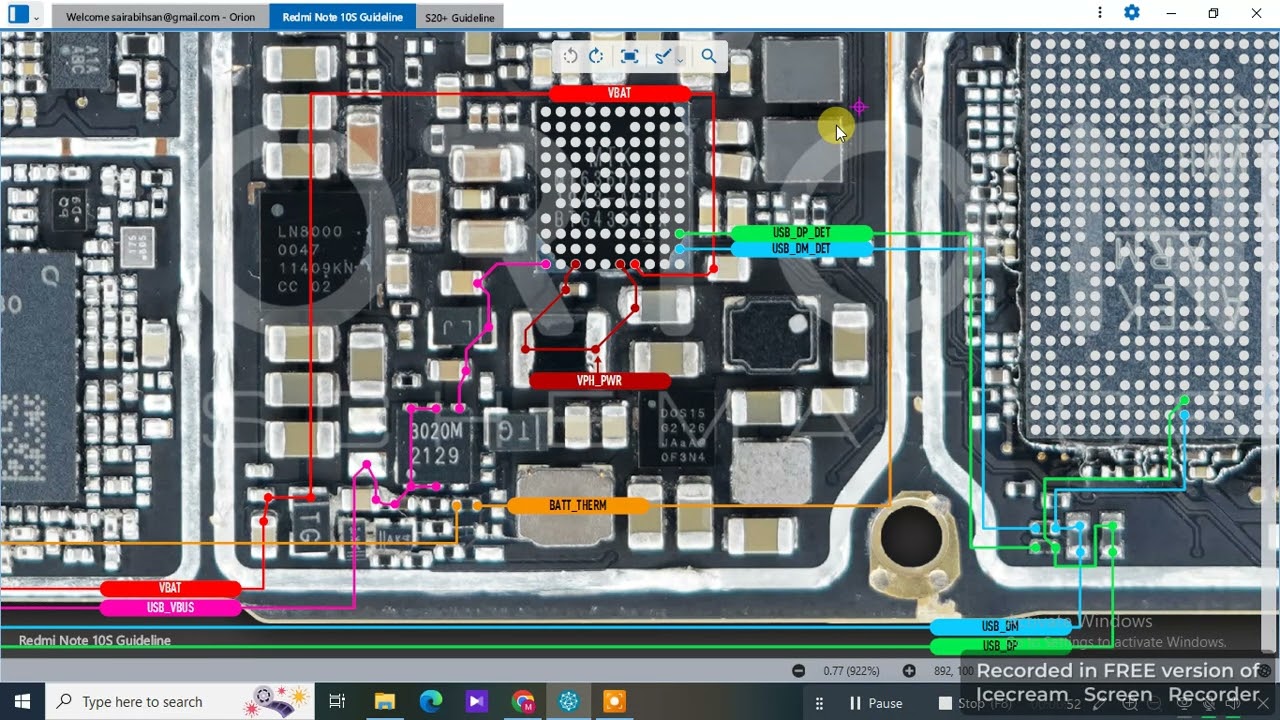Grab the recorder panel drag handle
The width and height of the screenshot is (1280, 720).
821,703
